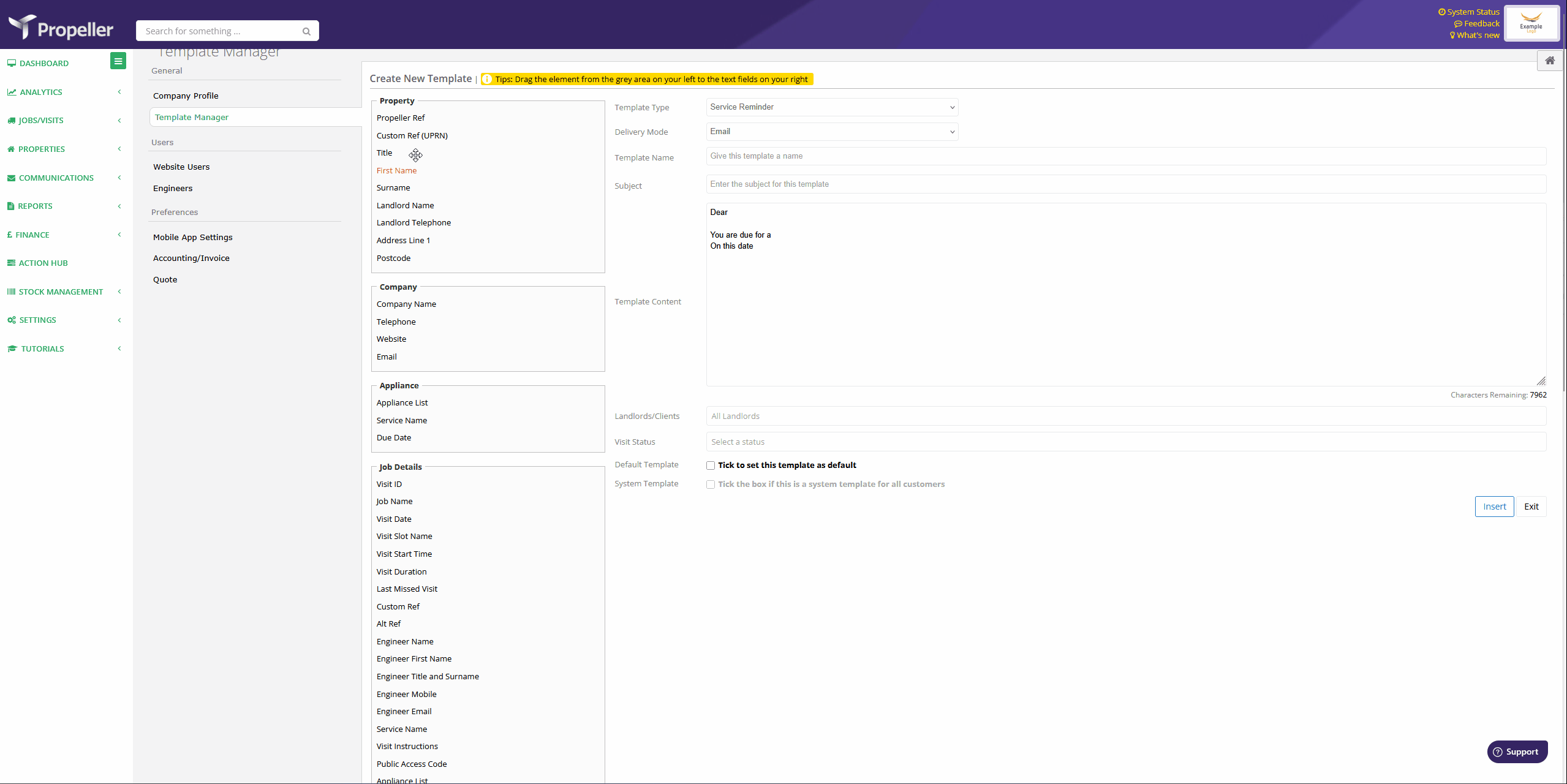Open Company Profile settings page

pos(186,96)
